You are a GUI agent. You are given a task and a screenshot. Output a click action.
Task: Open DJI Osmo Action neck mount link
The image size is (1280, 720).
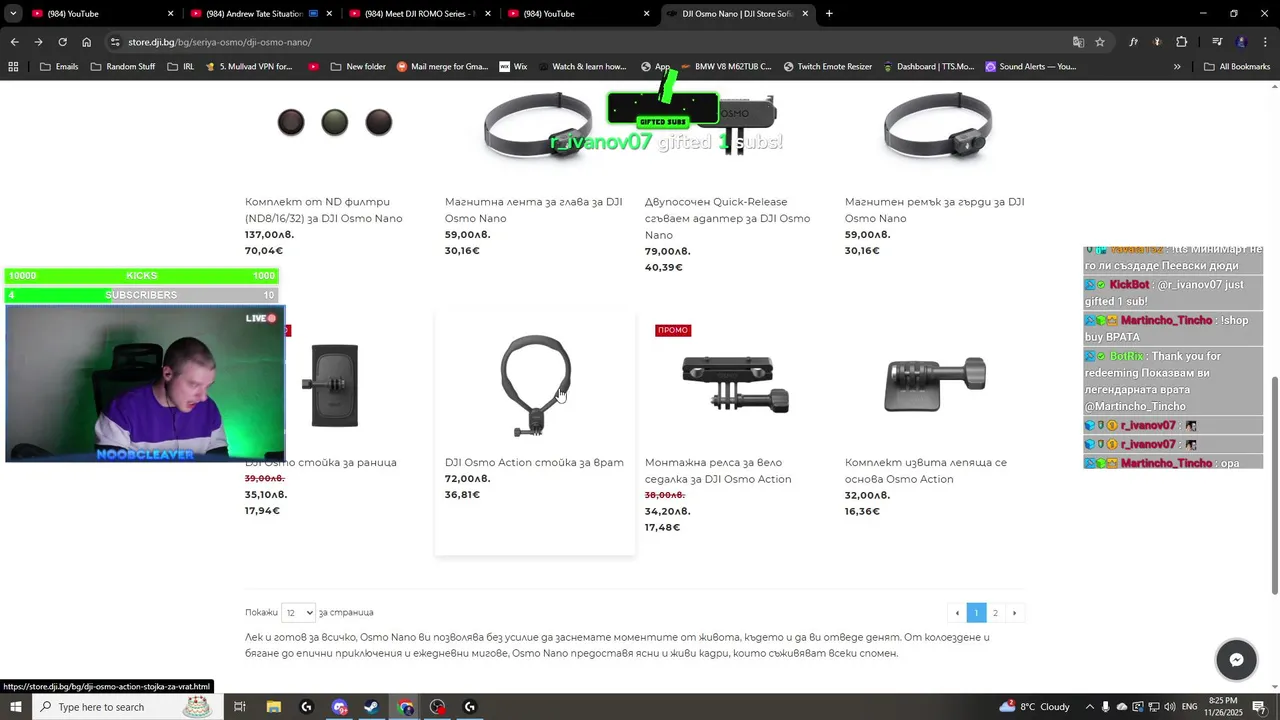click(x=534, y=463)
